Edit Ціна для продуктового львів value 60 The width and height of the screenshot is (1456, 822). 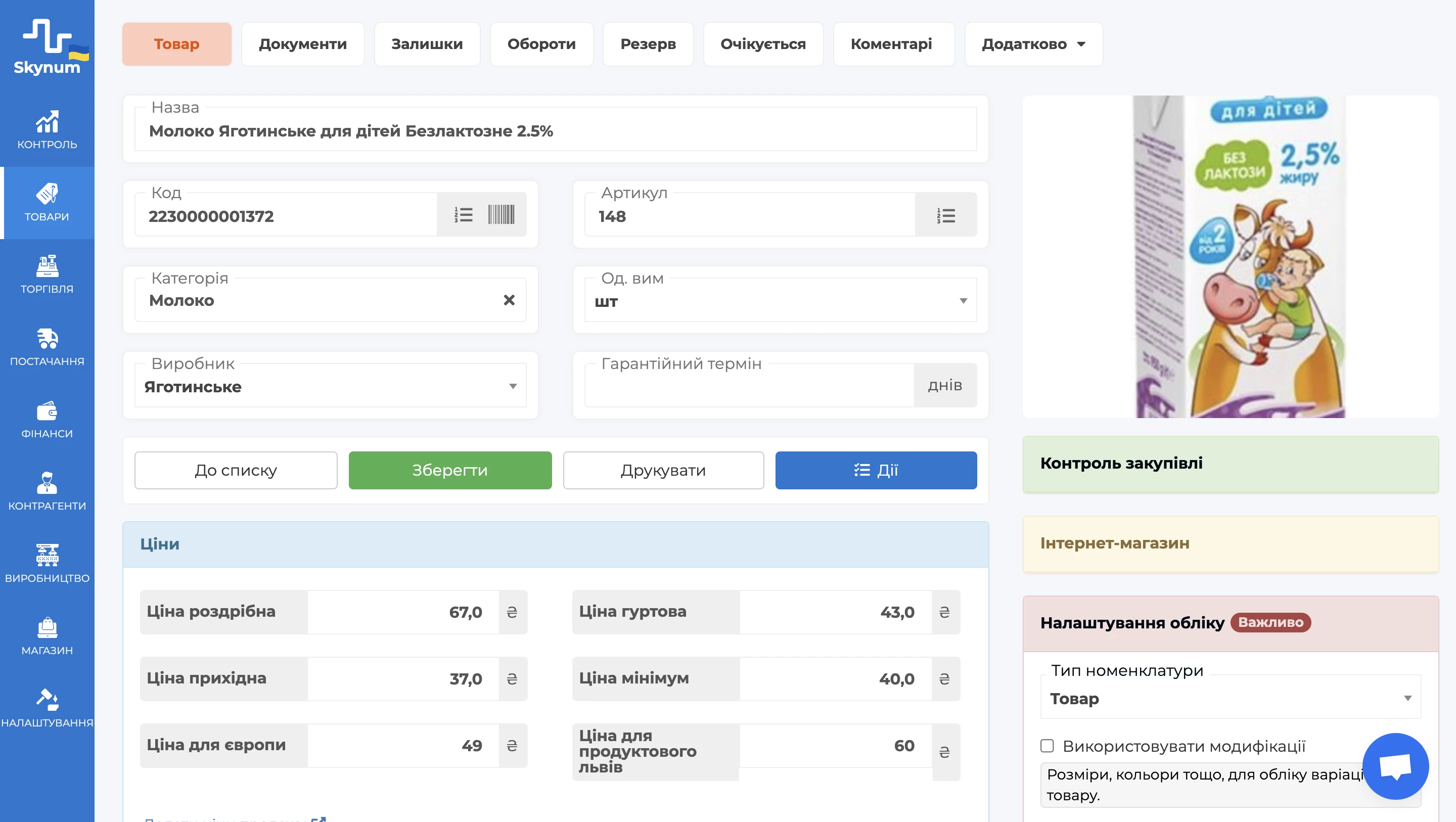click(835, 746)
